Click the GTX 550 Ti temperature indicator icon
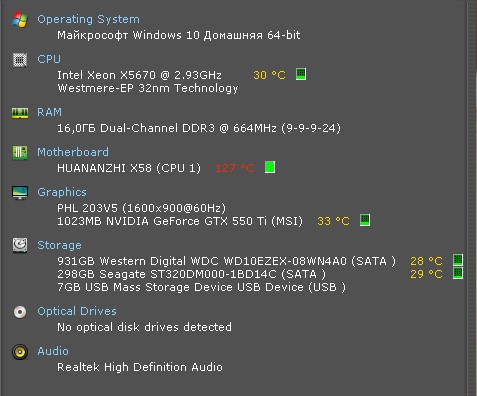477x396 pixels. pyautogui.click(x=365, y=220)
